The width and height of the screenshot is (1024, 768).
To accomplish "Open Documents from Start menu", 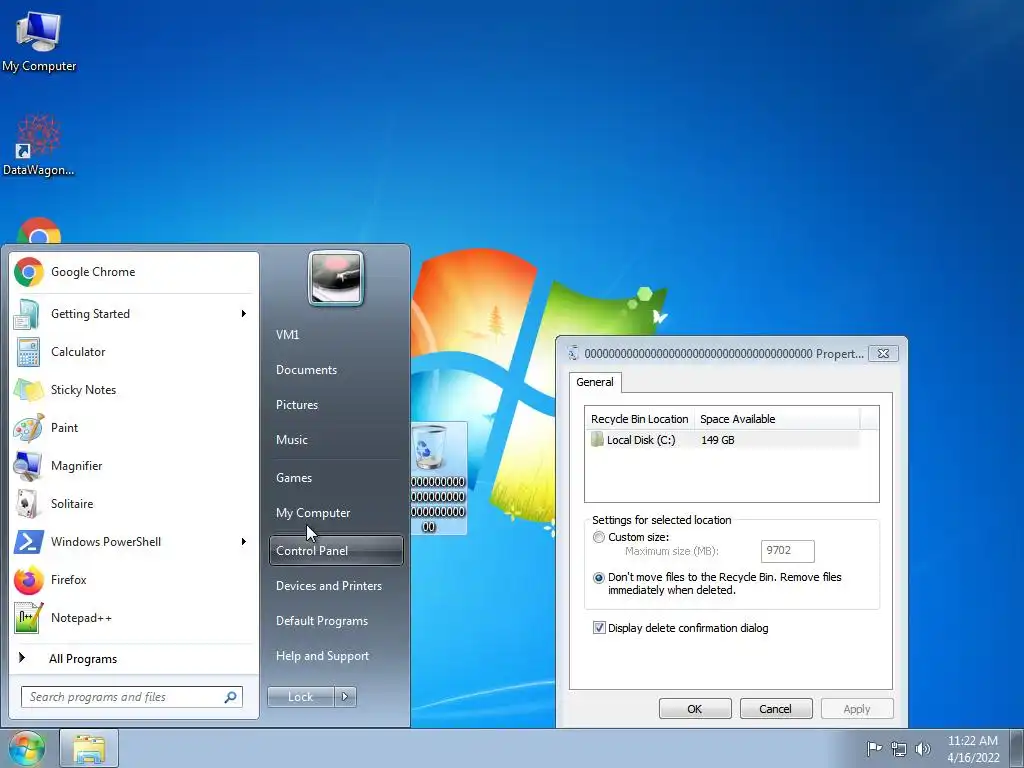I will tap(306, 370).
